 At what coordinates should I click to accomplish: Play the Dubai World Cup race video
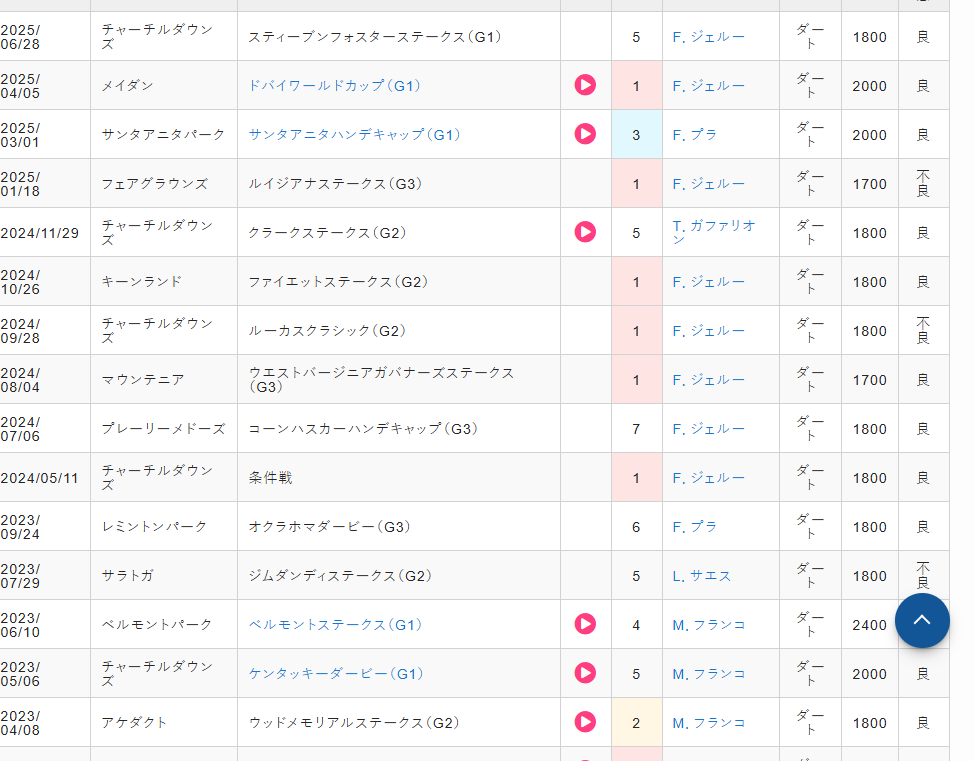pos(585,85)
